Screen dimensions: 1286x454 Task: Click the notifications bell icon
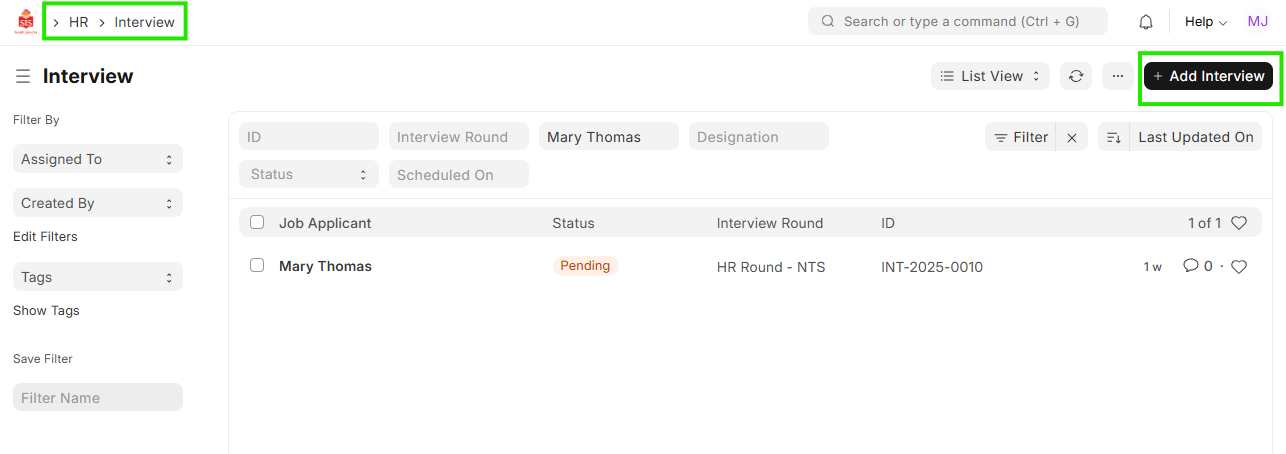pos(1146,22)
